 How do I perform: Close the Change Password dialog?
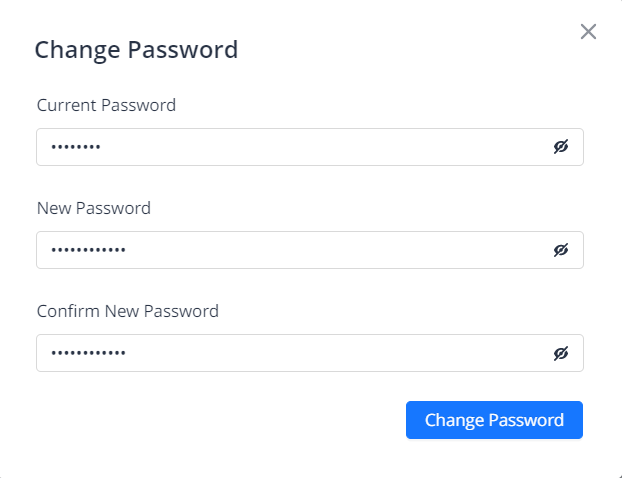(x=588, y=32)
